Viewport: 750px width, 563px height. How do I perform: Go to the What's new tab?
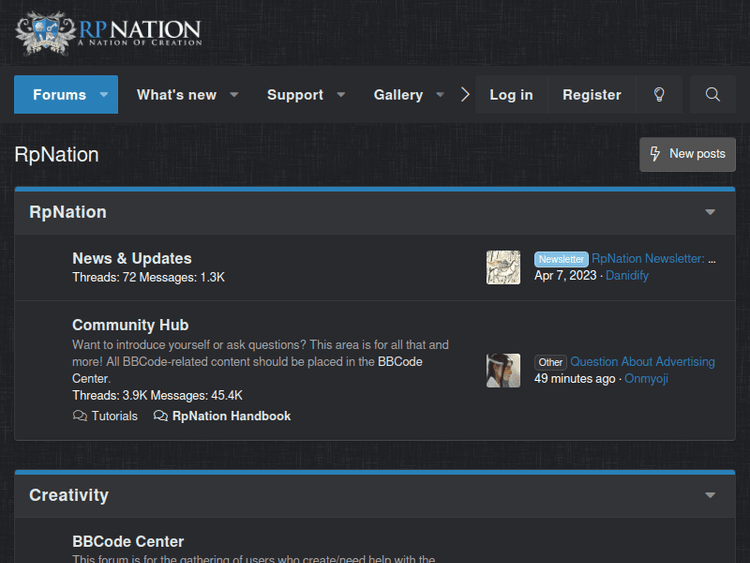pos(176,95)
